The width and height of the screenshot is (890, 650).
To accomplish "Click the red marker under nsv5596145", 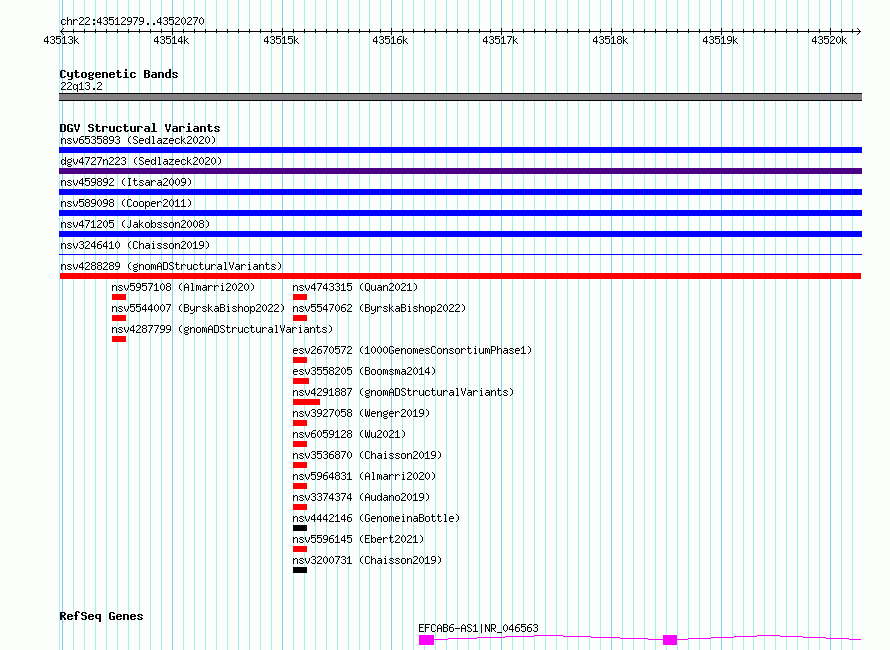I will pos(300,549).
